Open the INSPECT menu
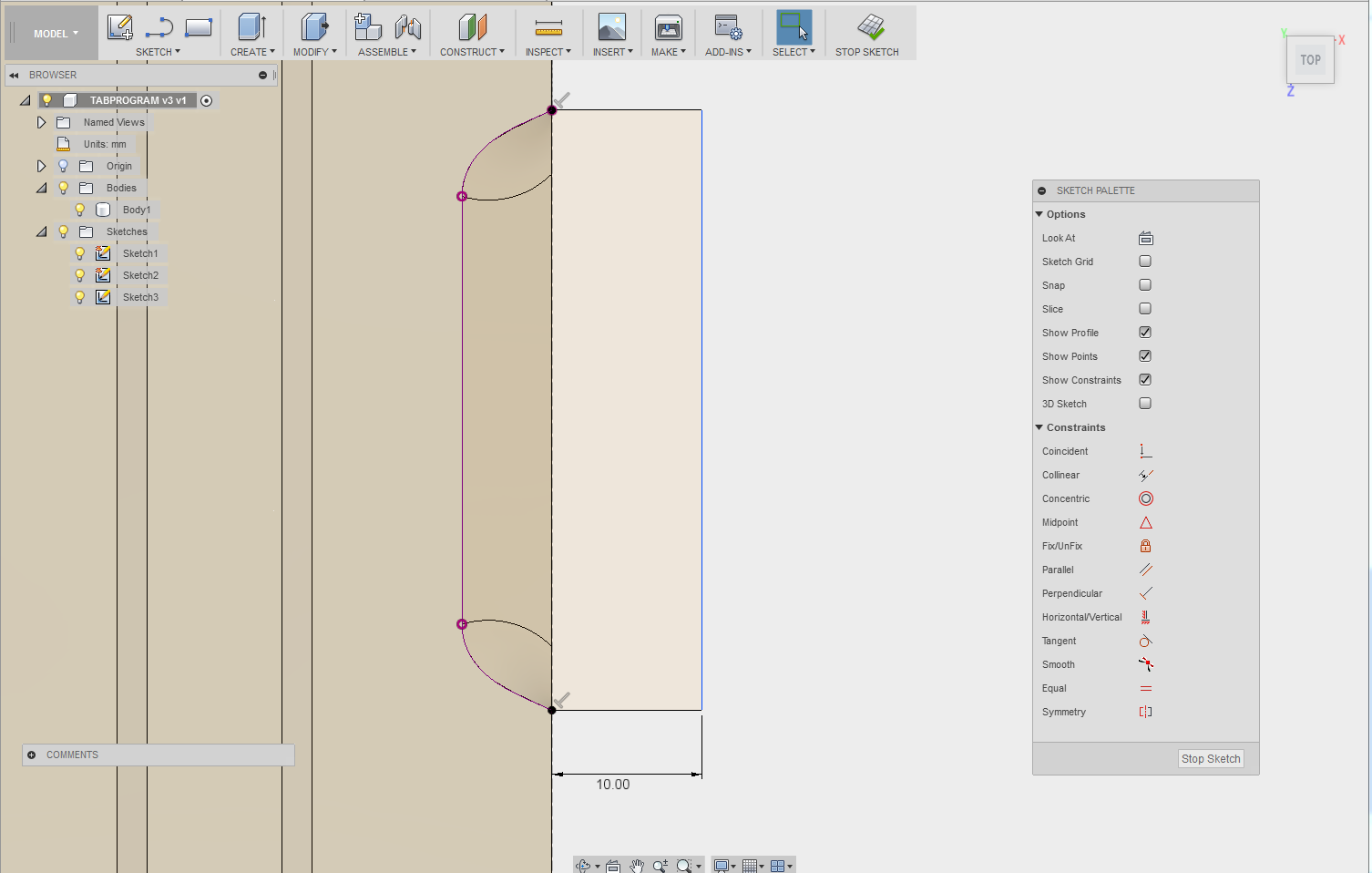Screen dimensions: 1372x873 [x=548, y=52]
